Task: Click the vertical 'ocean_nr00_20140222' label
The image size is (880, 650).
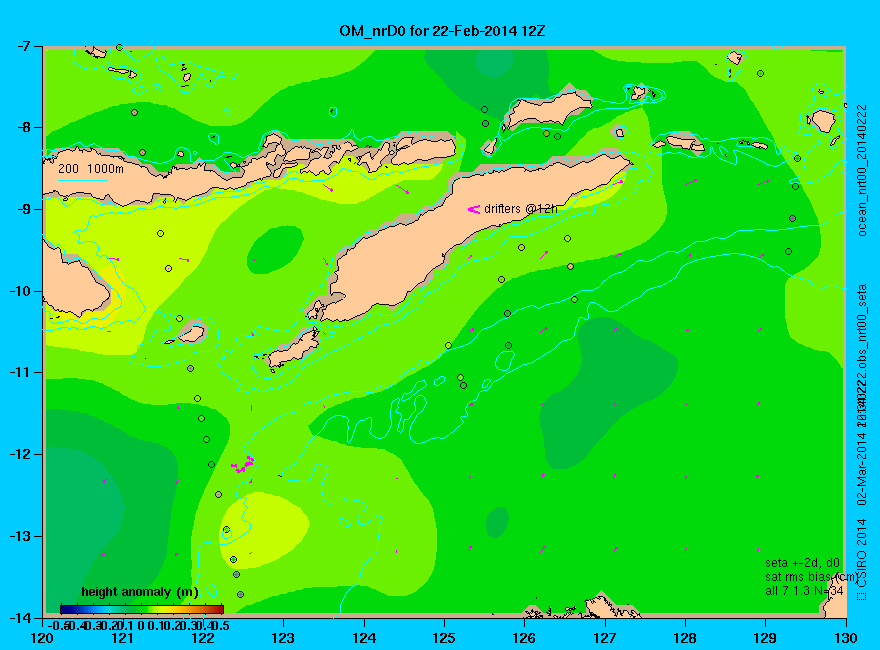Action: pyautogui.click(x=861, y=170)
